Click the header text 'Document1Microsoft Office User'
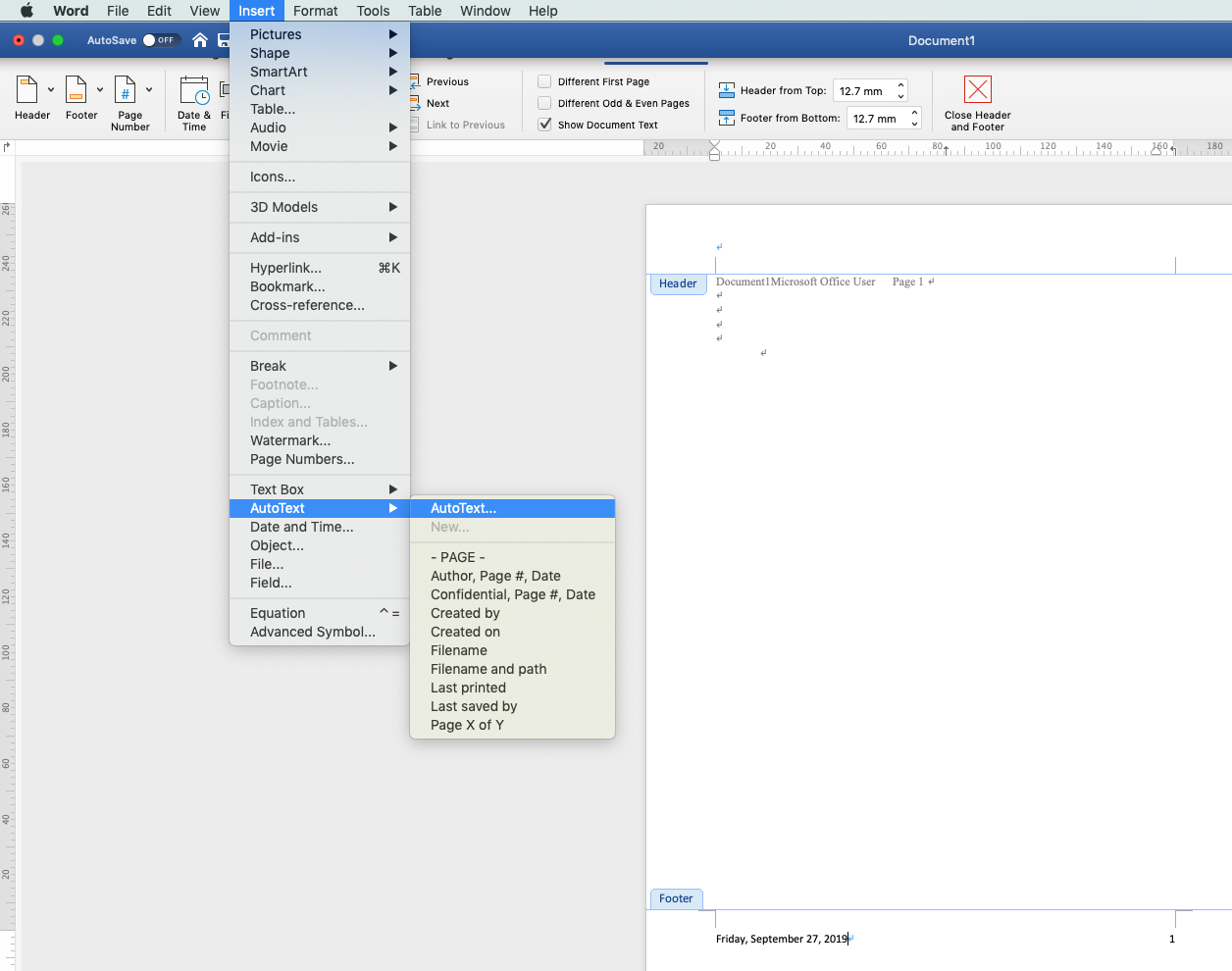 tap(796, 281)
